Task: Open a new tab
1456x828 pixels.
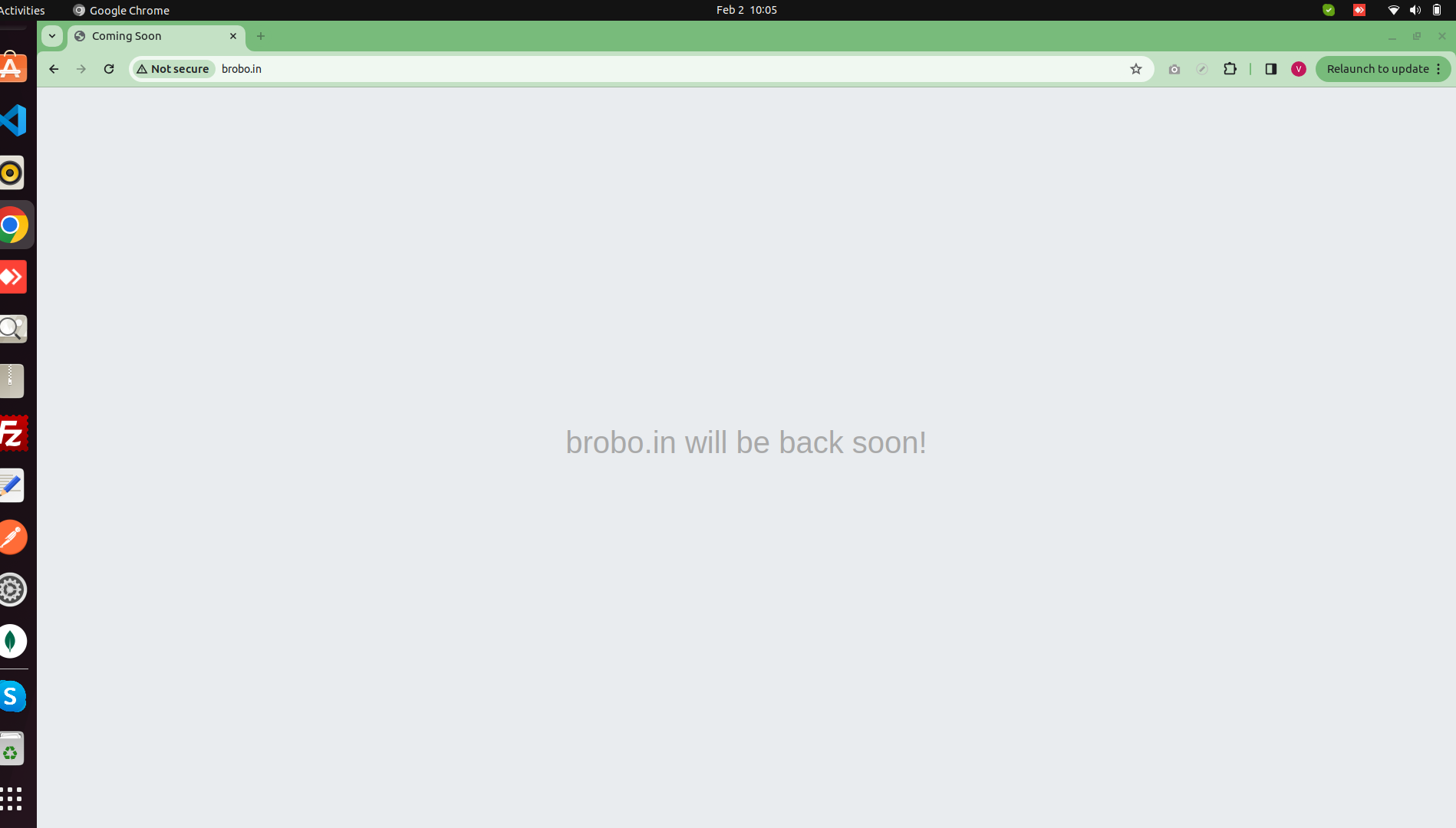Action: 261,36
